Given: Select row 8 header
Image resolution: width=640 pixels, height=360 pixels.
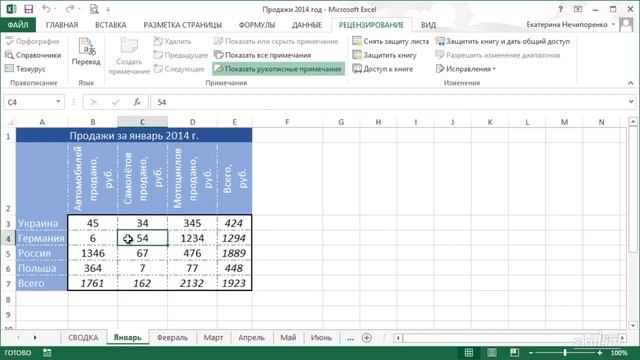Looking at the screenshot, I should pos(8,300).
